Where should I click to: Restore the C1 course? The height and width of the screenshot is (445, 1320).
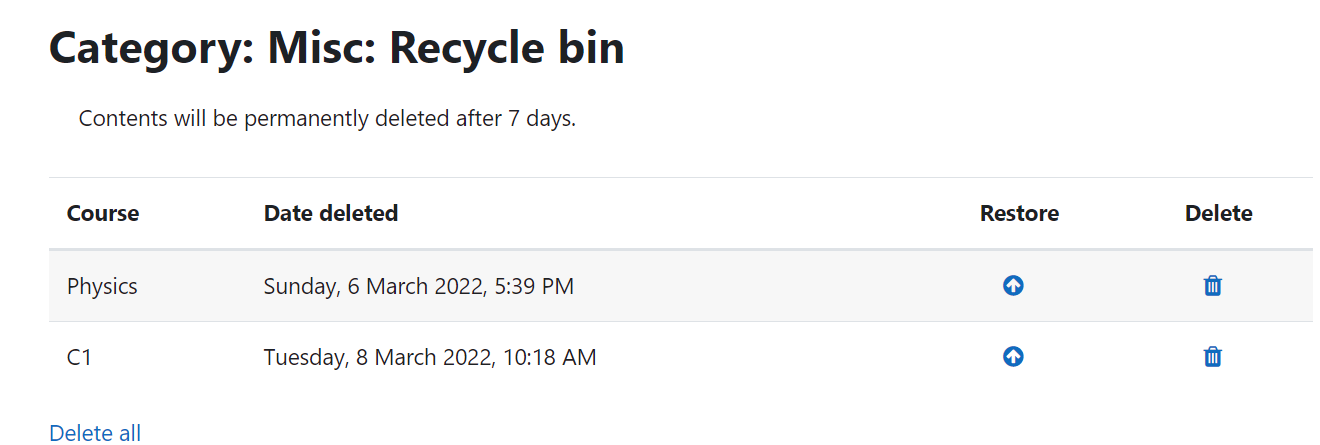(x=1013, y=356)
